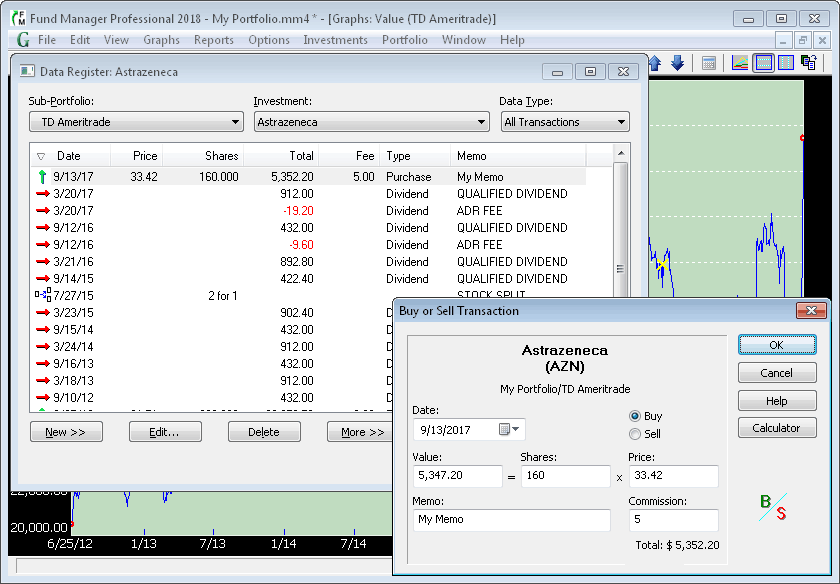Click the red arrow icon on the -9.60 row
This screenshot has height=584, width=840.
pos(43,244)
